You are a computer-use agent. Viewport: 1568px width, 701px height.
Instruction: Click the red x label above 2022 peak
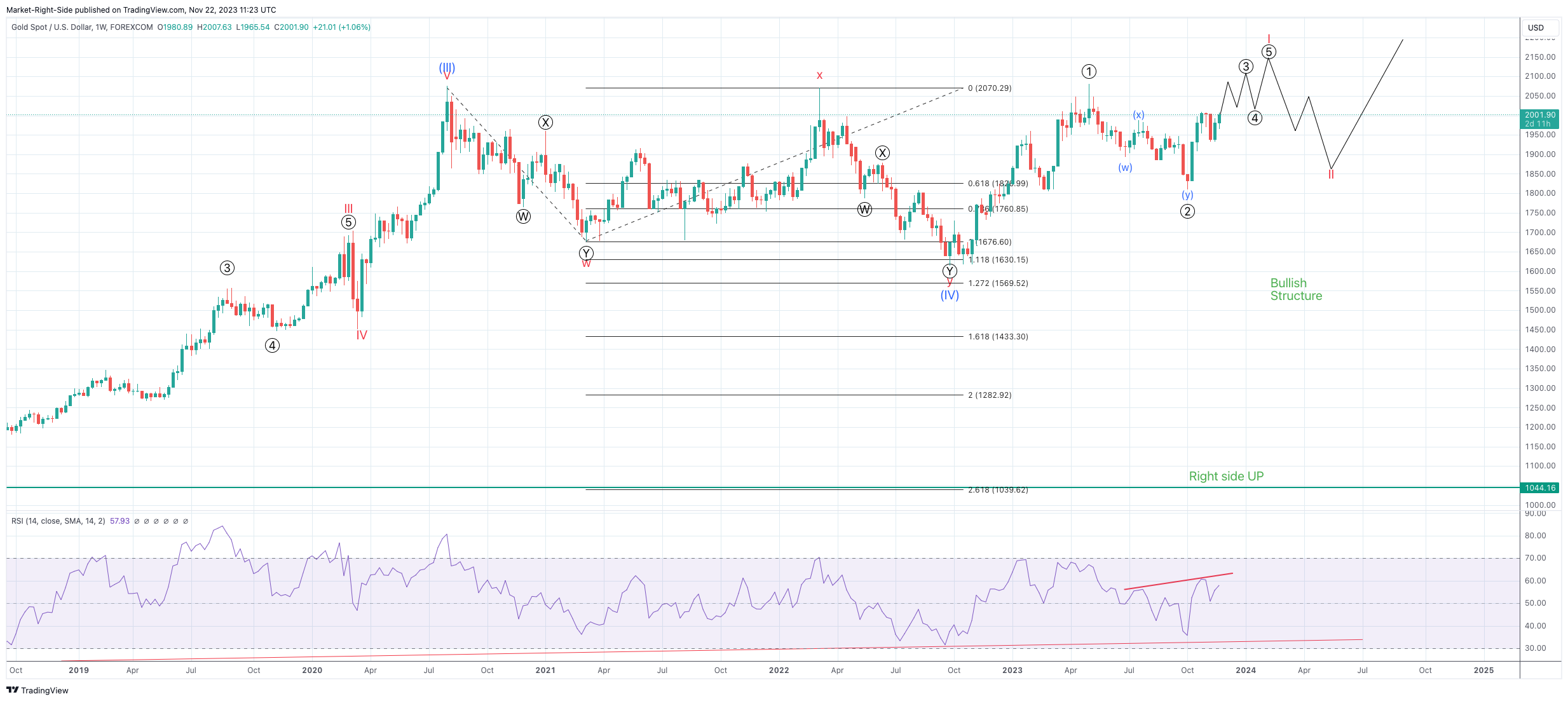coord(819,75)
